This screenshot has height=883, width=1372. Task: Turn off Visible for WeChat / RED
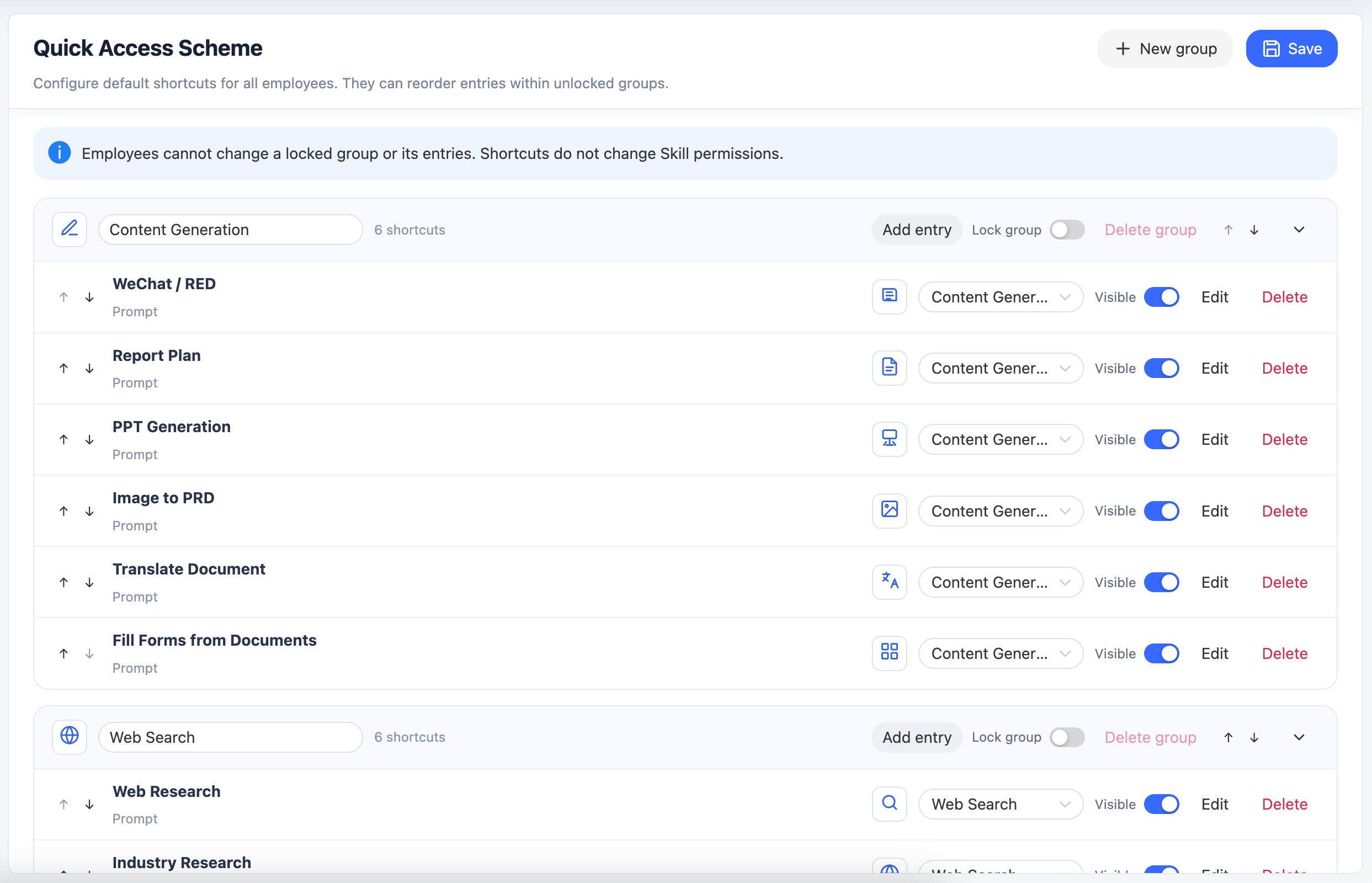[x=1162, y=297]
